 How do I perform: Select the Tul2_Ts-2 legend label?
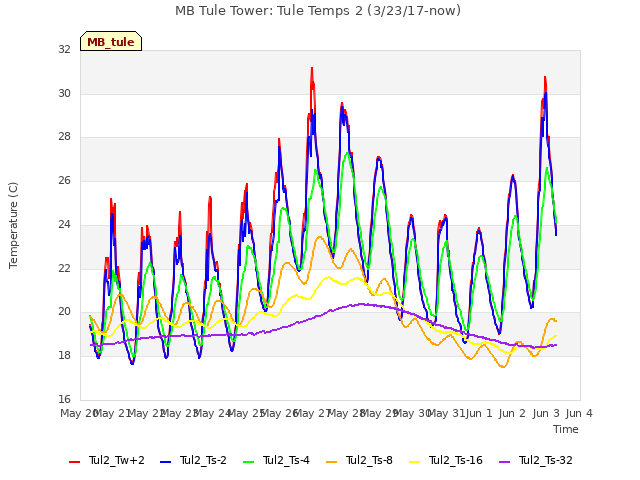pos(203,460)
